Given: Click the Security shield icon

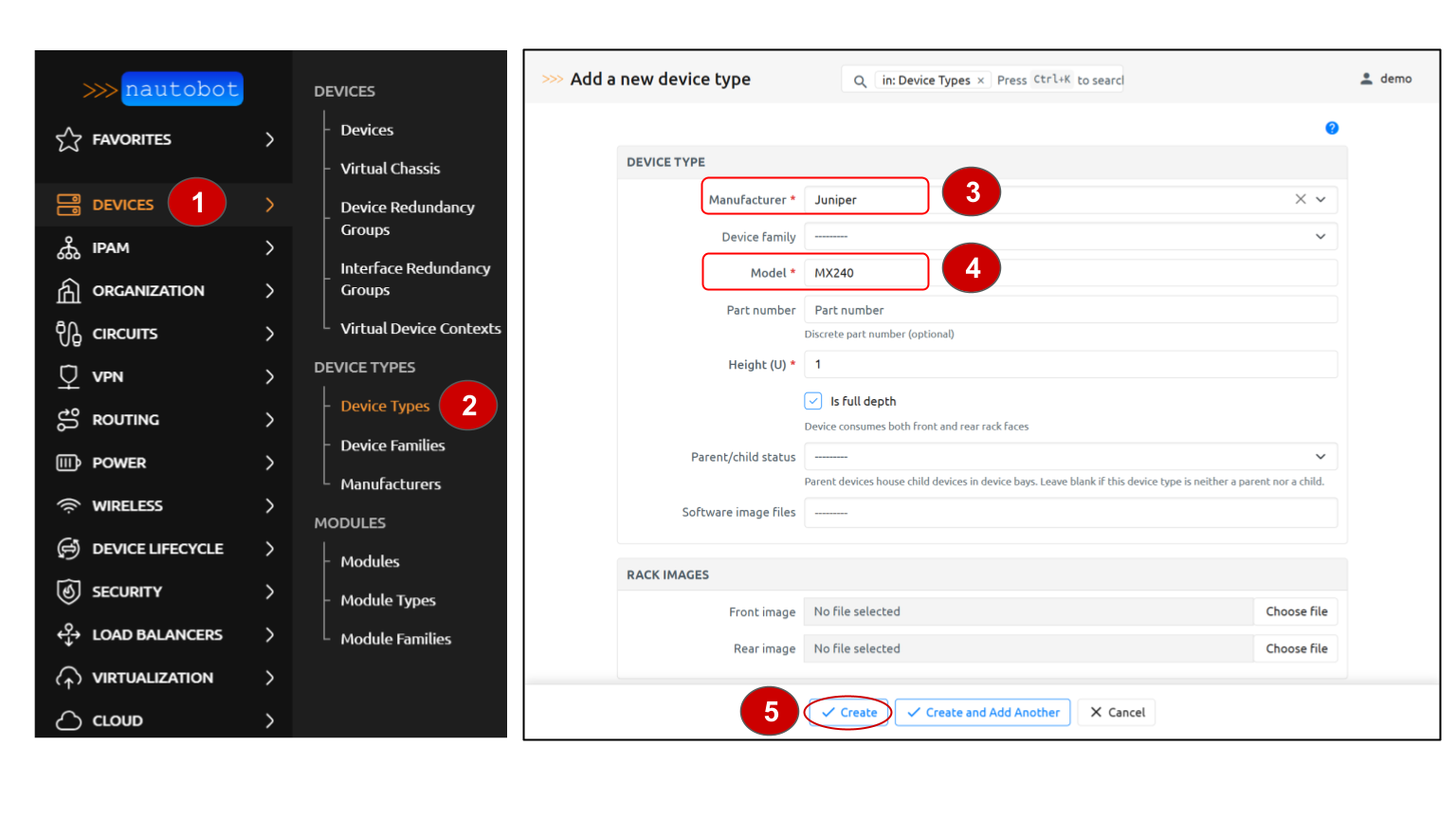Looking at the screenshot, I should (x=68, y=591).
